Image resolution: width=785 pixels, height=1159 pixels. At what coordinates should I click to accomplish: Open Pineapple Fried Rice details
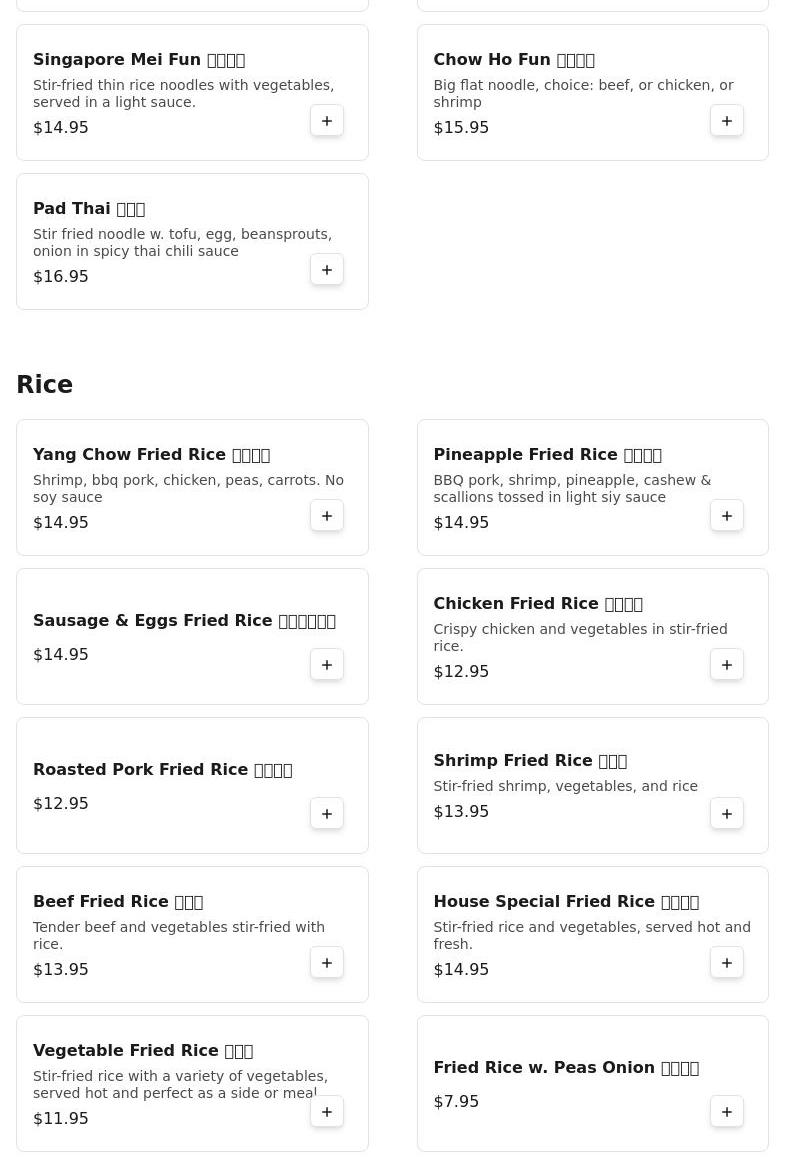[x=547, y=455]
